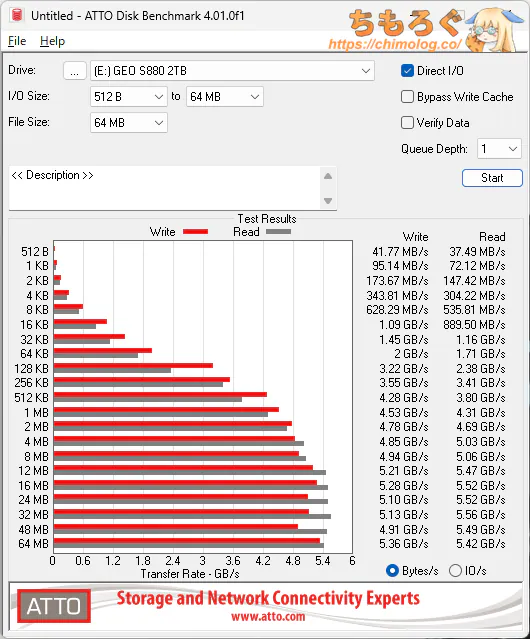This screenshot has width=530, height=639.
Task: Click the gray Read legend swatch
Action: pos(278,231)
